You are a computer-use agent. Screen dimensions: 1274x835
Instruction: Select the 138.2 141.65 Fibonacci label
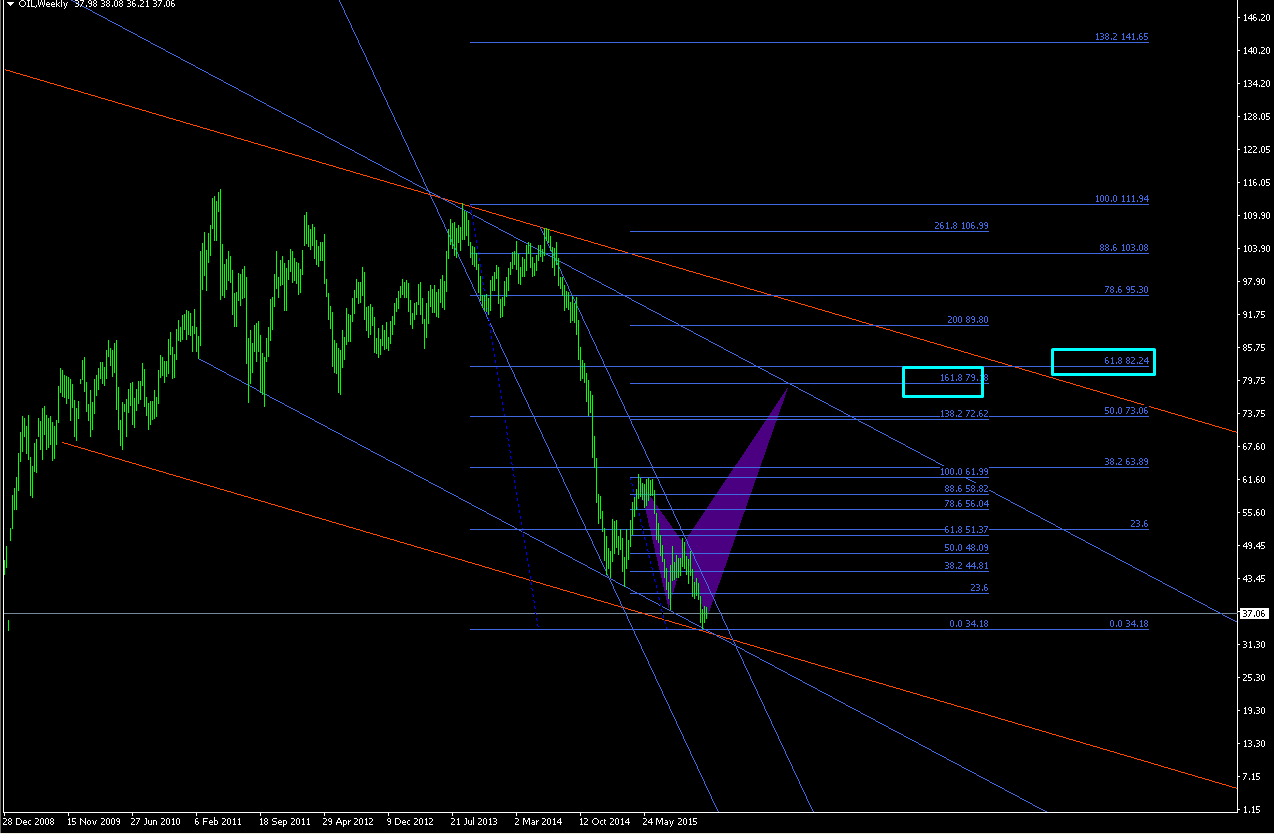1122,37
